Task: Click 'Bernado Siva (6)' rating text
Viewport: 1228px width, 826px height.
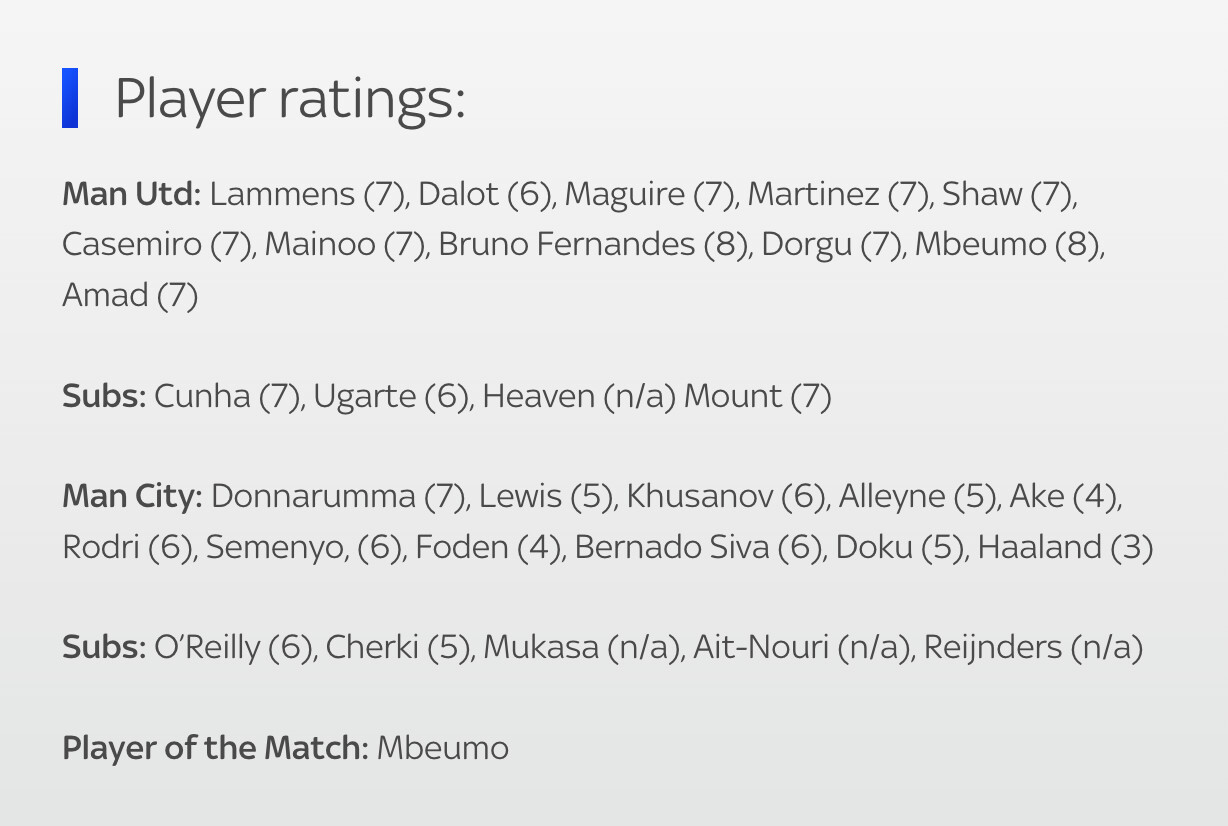Action: click(x=698, y=547)
